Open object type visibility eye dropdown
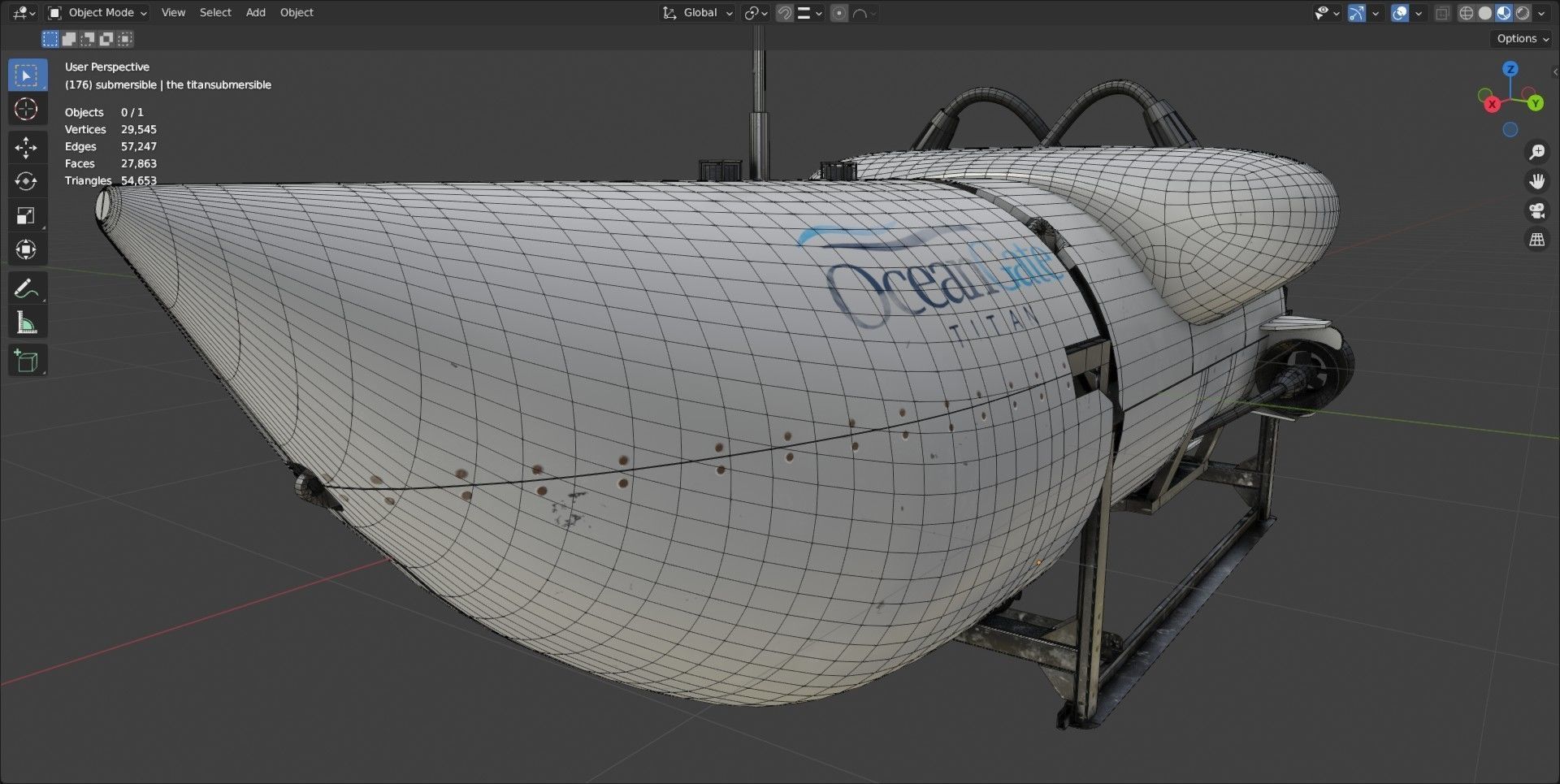1560x784 pixels. tap(1327, 13)
